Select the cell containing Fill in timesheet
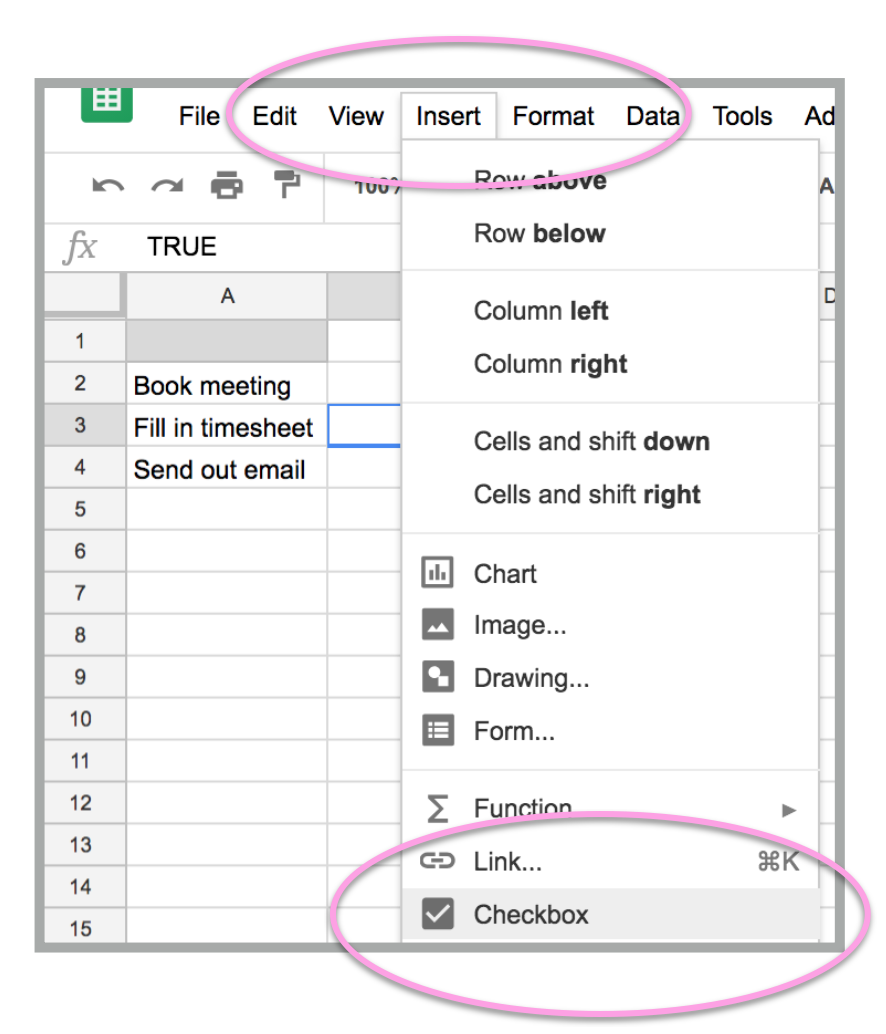The width and height of the screenshot is (886, 1034). coord(225,427)
